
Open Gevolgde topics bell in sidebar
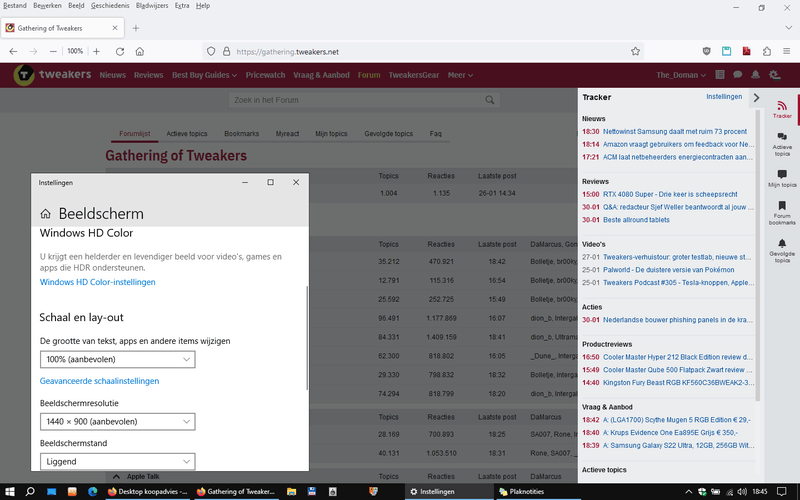click(782, 251)
